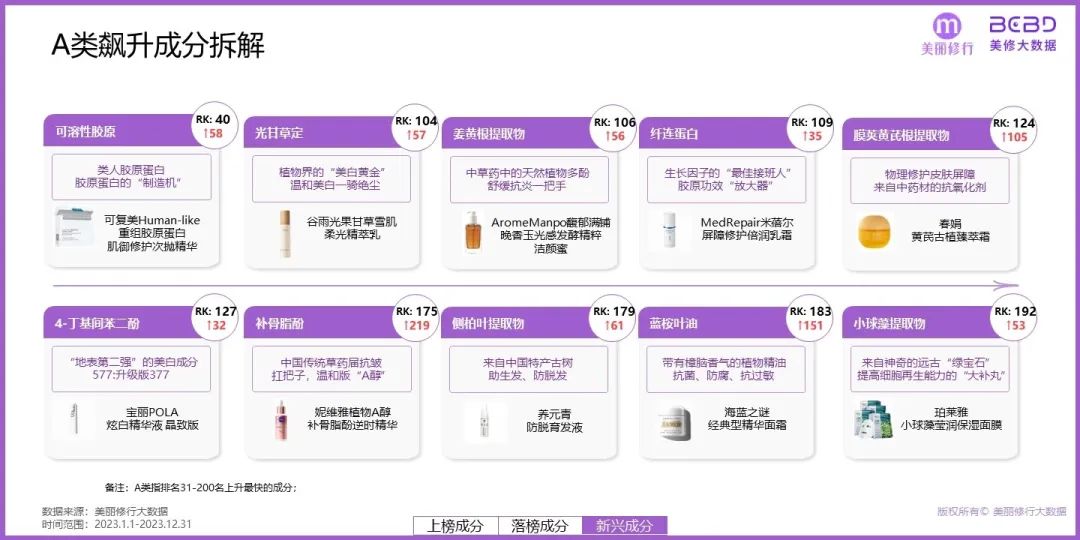
Task: Click the RK: 40 rank badge
Action: [x=213, y=127]
